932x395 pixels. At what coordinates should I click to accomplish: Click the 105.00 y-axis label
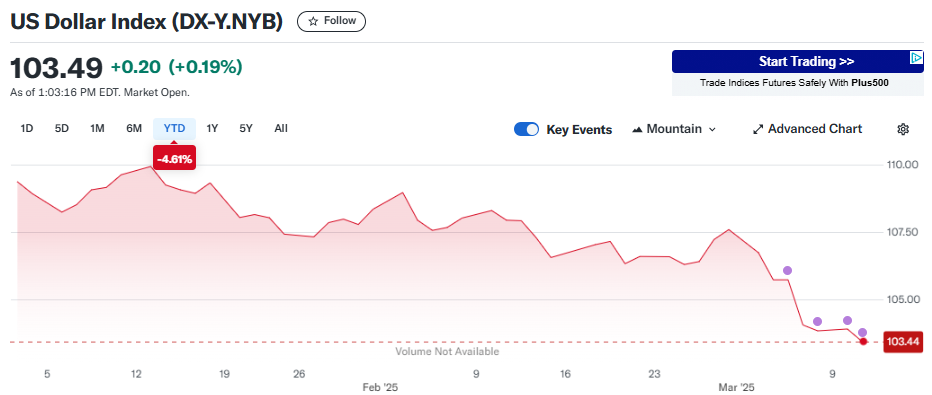[902, 299]
